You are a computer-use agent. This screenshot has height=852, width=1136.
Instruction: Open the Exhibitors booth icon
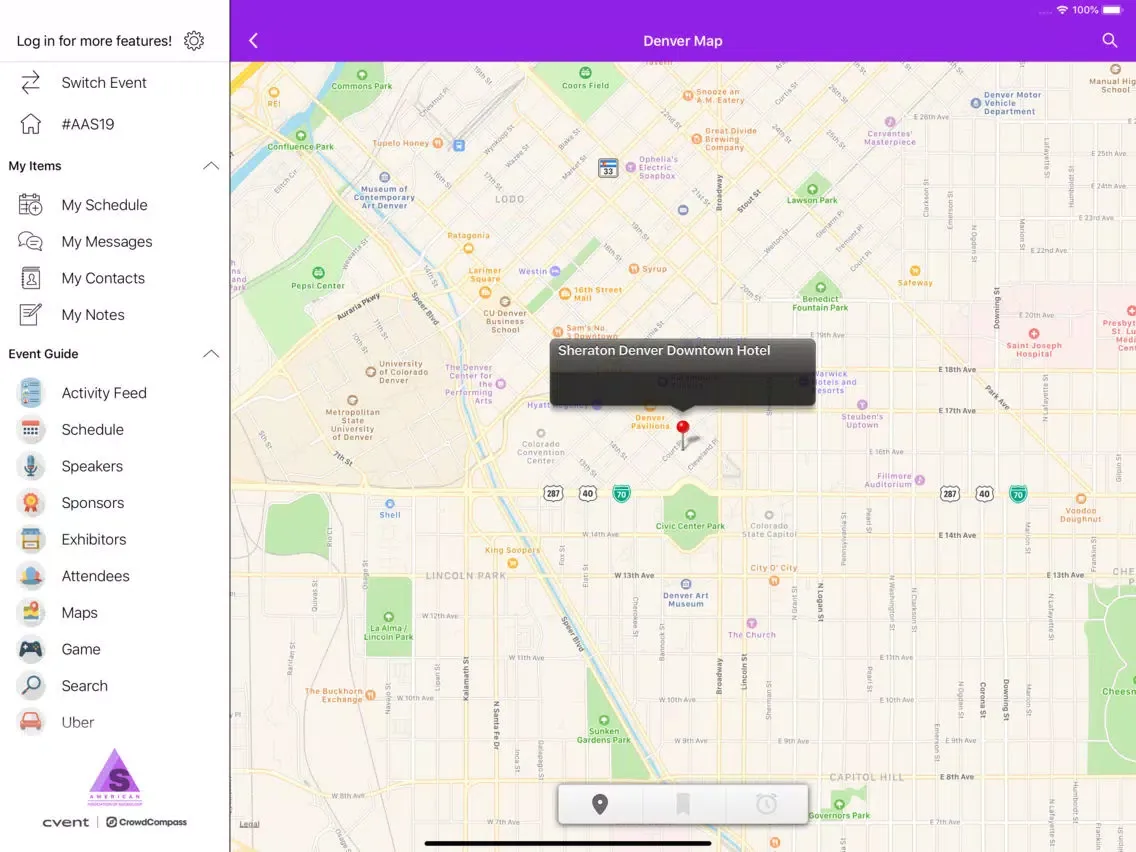(x=30, y=540)
